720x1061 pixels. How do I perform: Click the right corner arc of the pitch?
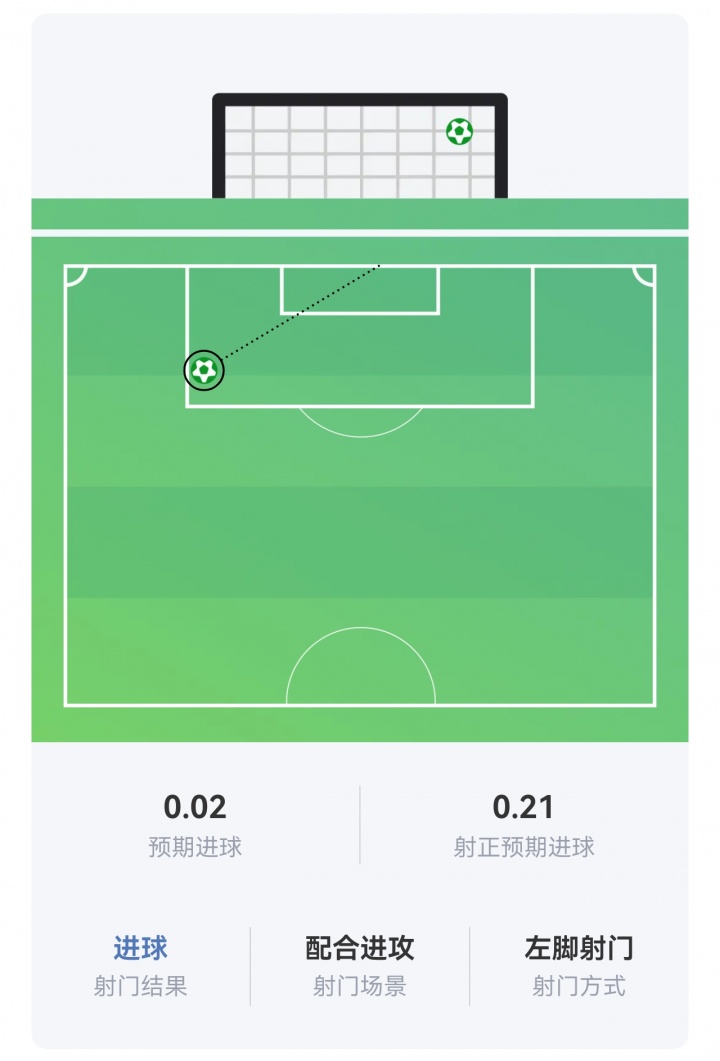(x=644, y=276)
